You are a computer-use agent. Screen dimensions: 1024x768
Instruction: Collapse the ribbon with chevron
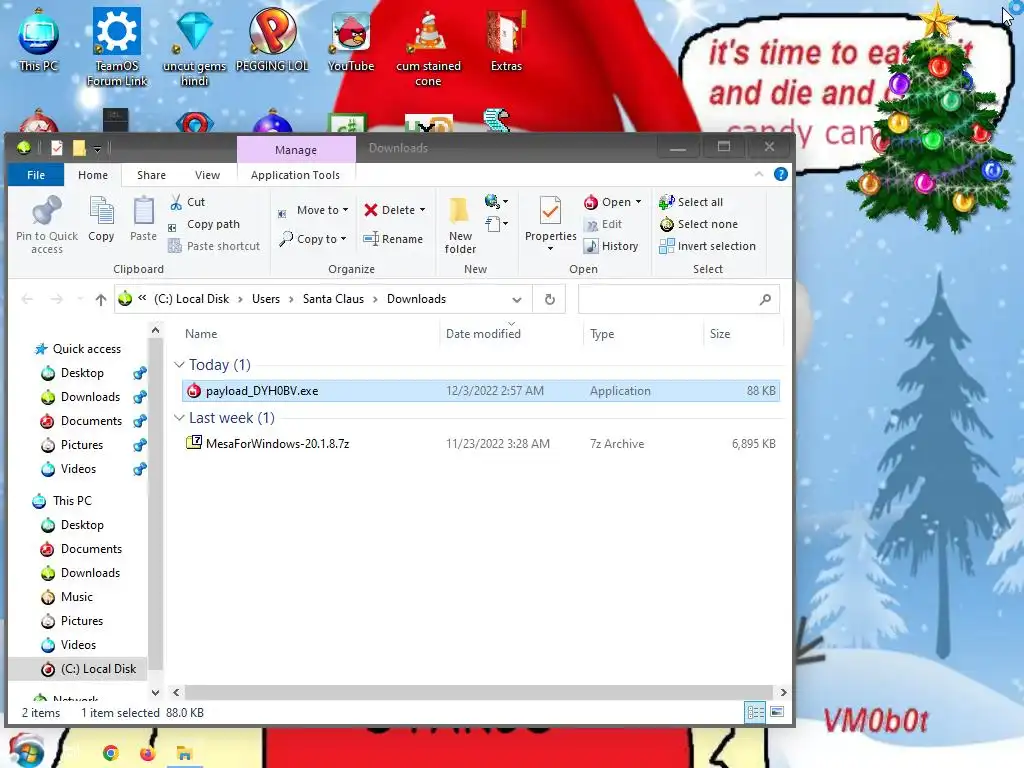759,174
